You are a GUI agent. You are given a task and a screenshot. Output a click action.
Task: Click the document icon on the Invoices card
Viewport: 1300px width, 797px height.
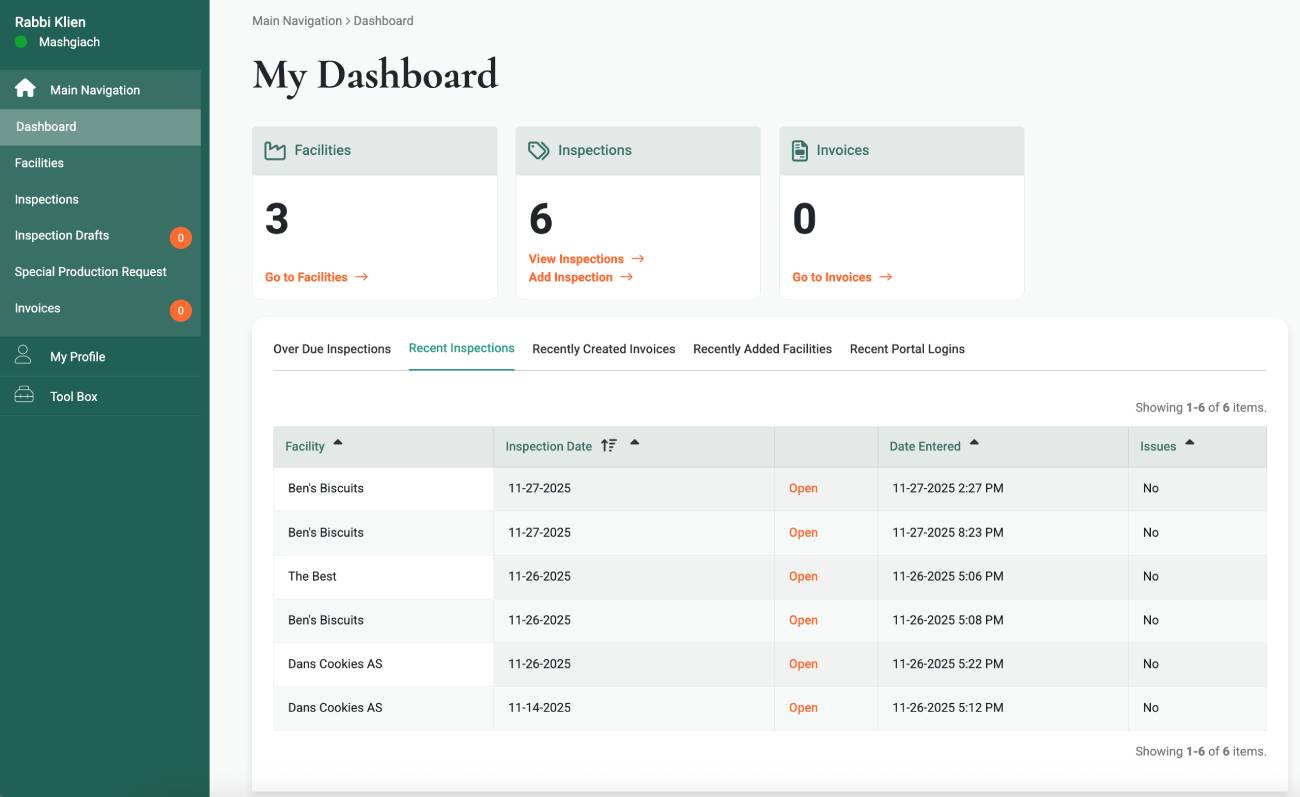(801, 149)
